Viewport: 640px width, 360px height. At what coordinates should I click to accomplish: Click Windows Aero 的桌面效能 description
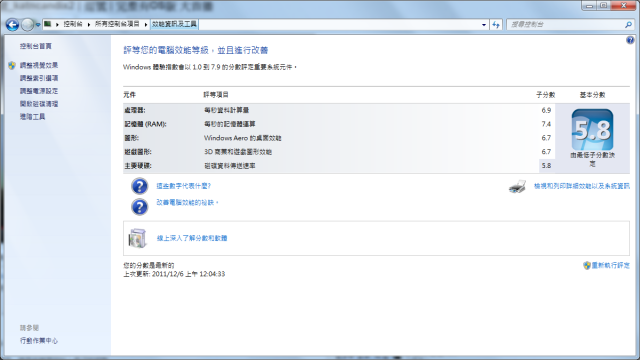tap(242, 138)
